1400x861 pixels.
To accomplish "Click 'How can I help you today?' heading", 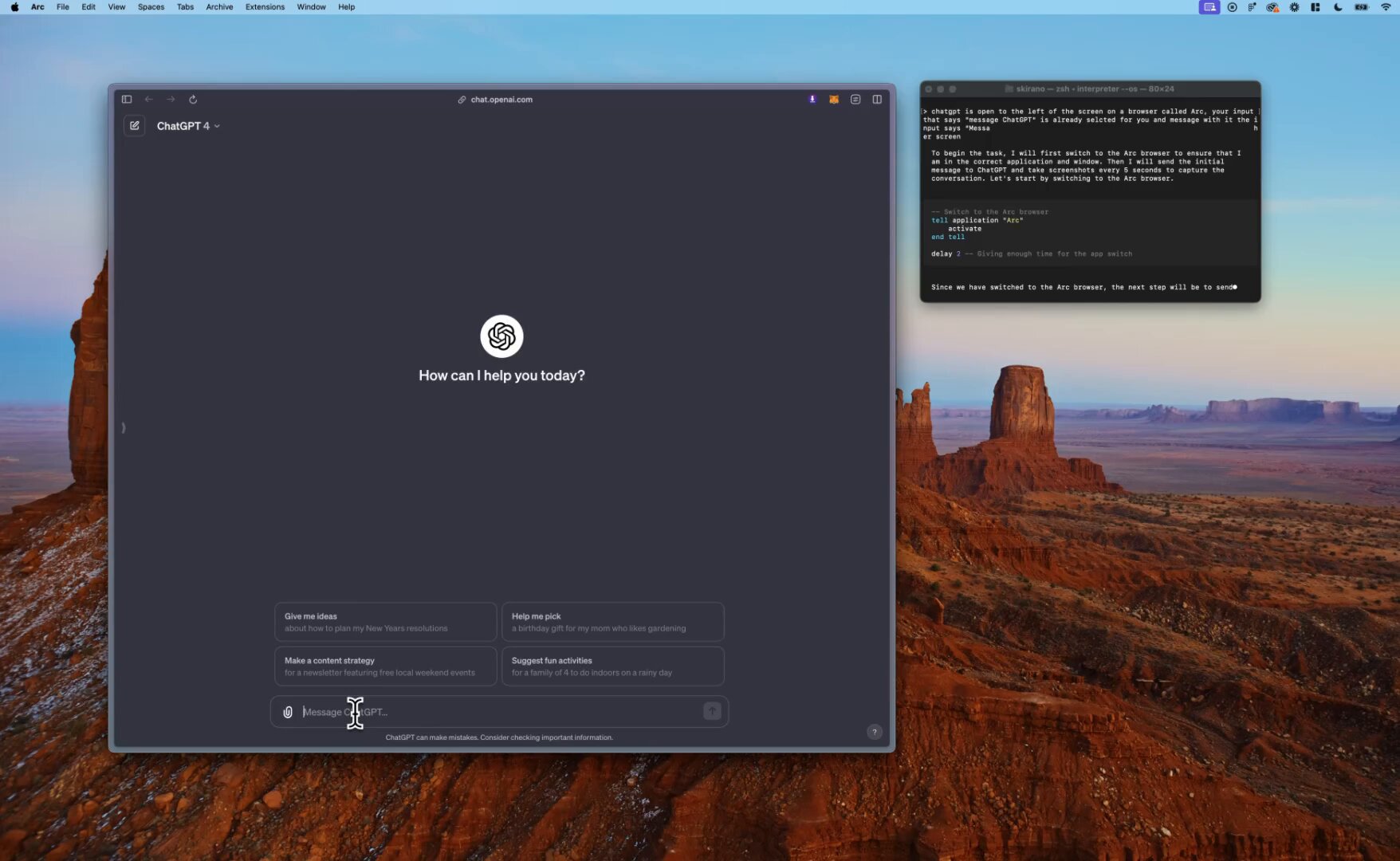I will [501, 375].
